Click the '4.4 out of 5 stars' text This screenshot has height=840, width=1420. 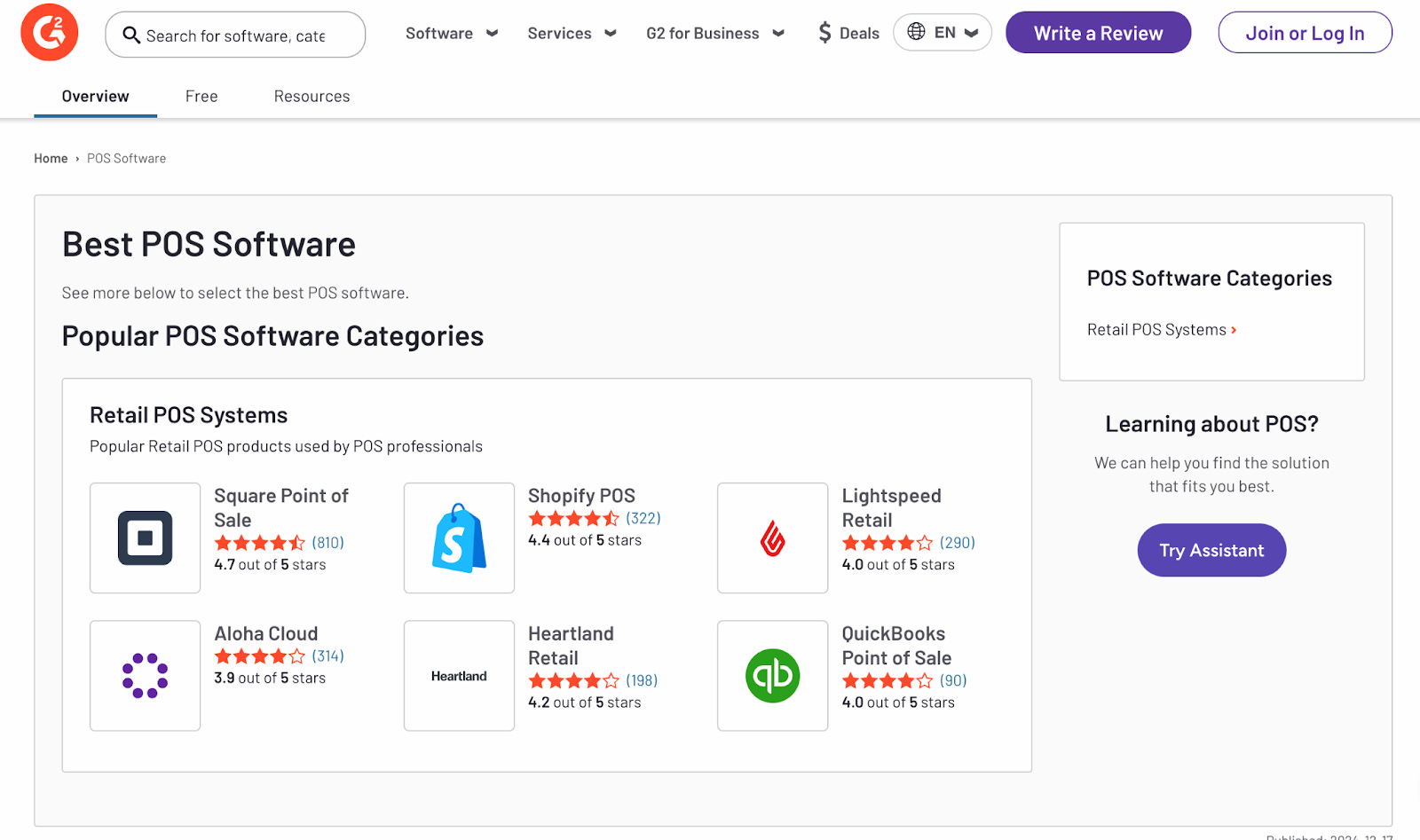click(585, 540)
